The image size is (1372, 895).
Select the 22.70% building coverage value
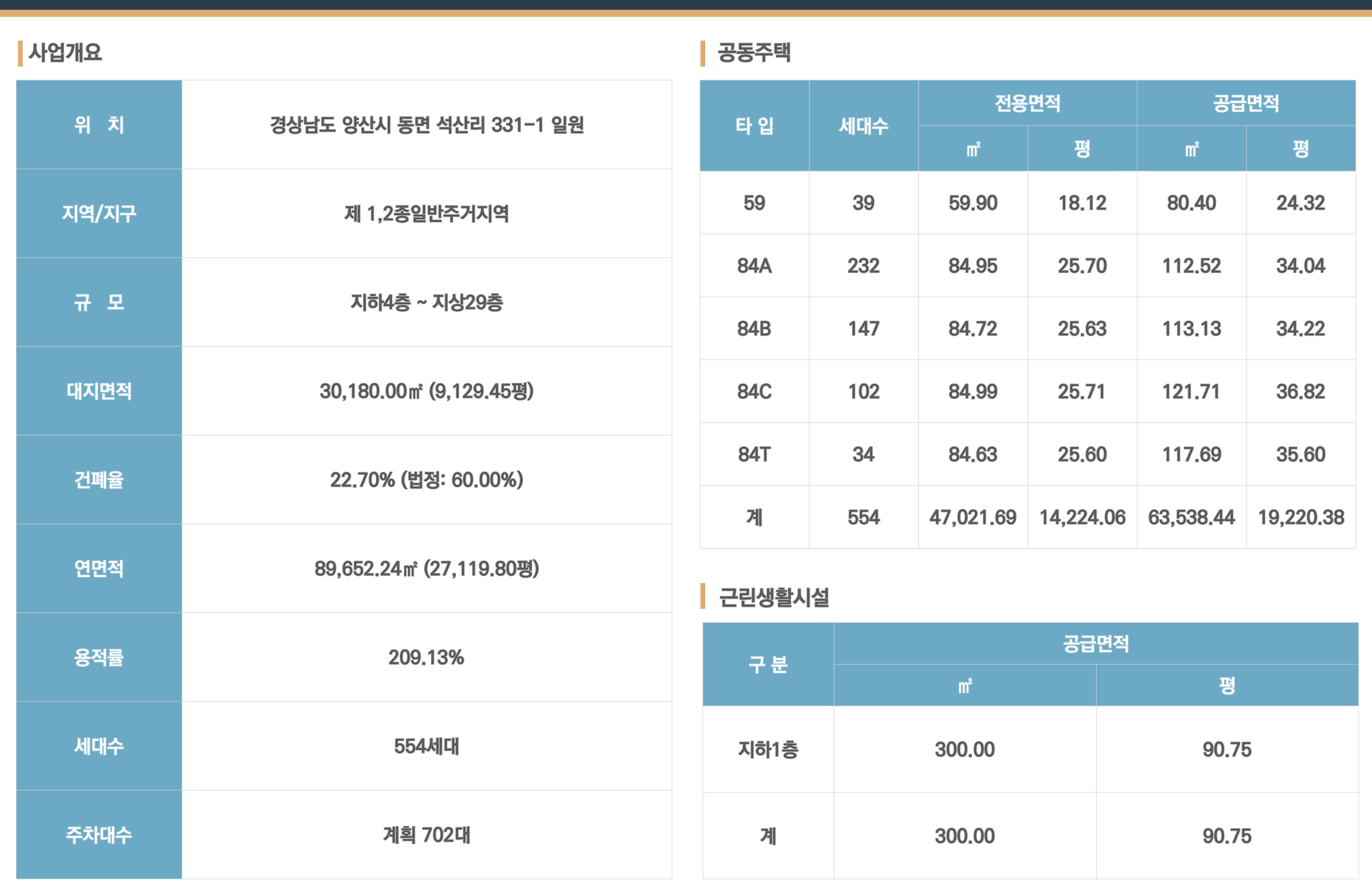click(x=427, y=480)
